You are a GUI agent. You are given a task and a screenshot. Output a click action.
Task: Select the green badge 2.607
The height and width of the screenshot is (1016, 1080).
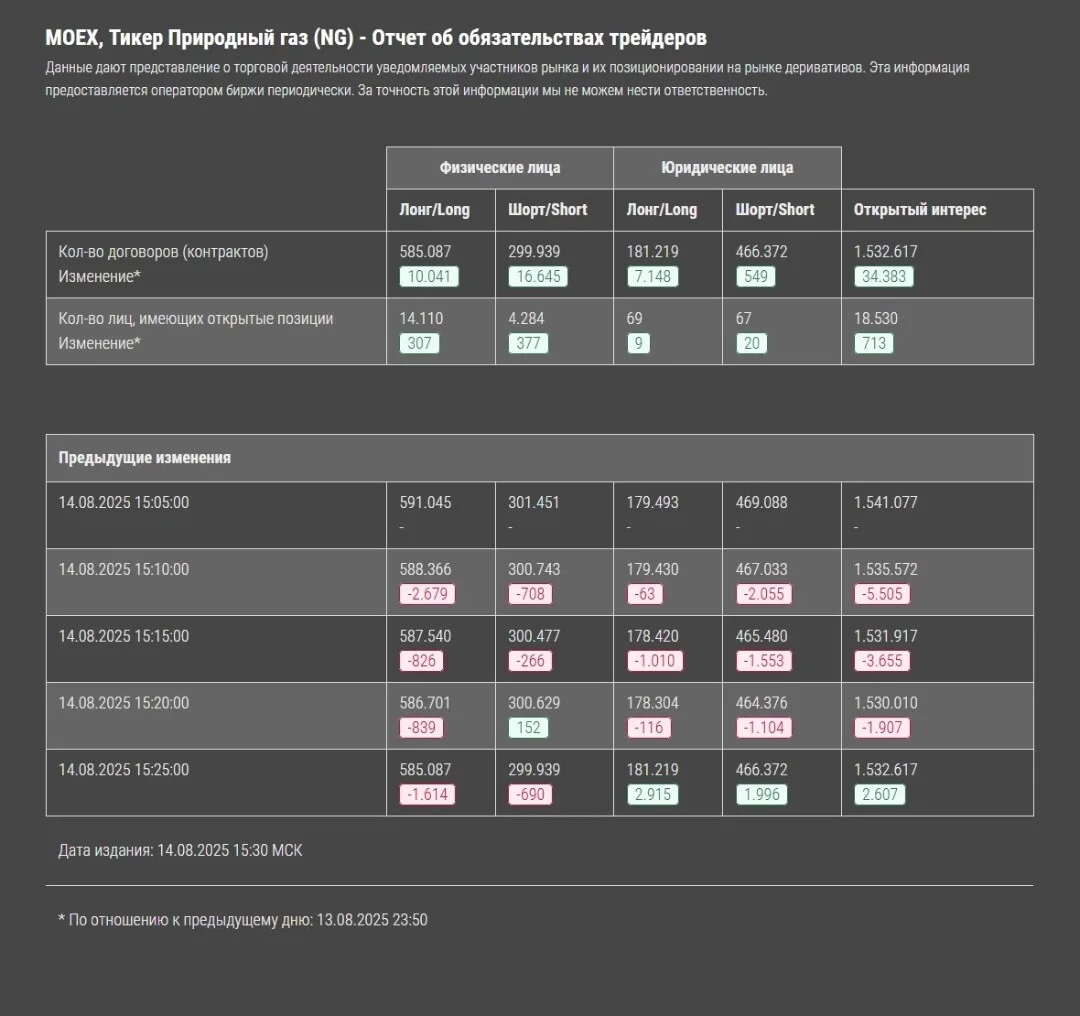tap(880, 794)
